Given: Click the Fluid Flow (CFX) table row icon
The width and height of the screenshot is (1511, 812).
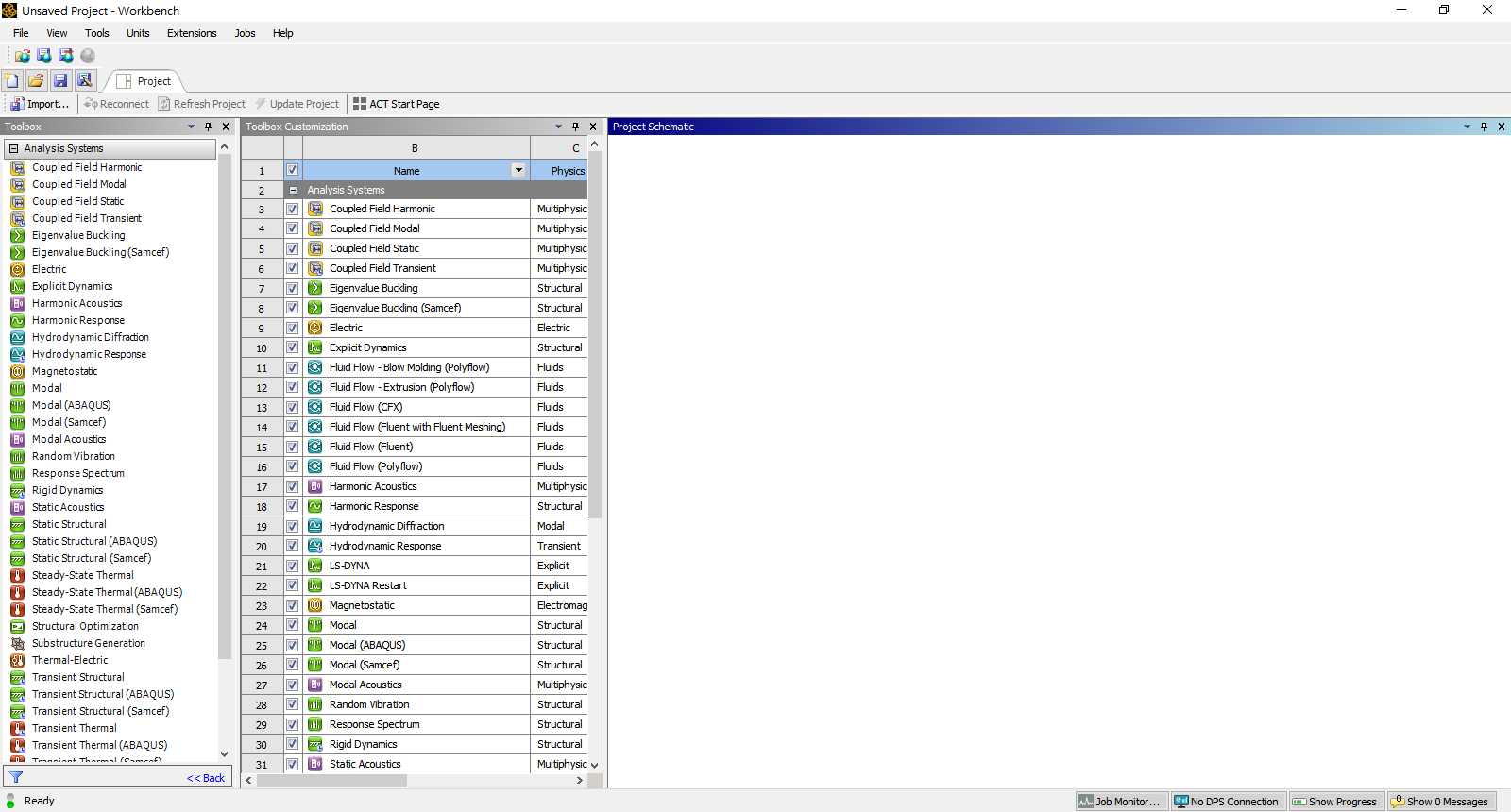Looking at the screenshot, I should coord(315,407).
